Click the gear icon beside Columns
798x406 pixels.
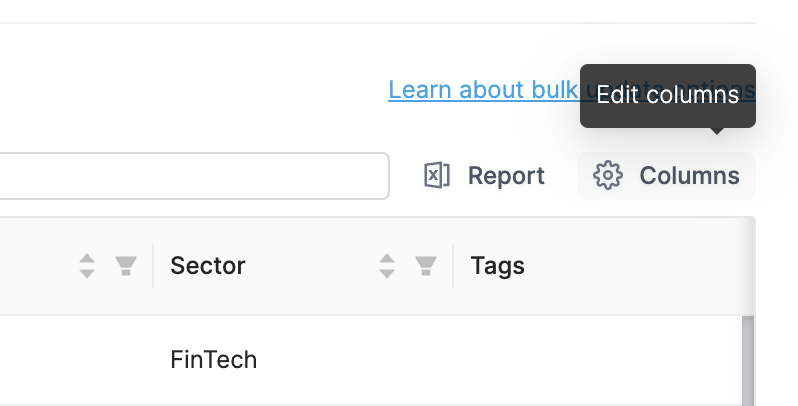click(x=607, y=176)
